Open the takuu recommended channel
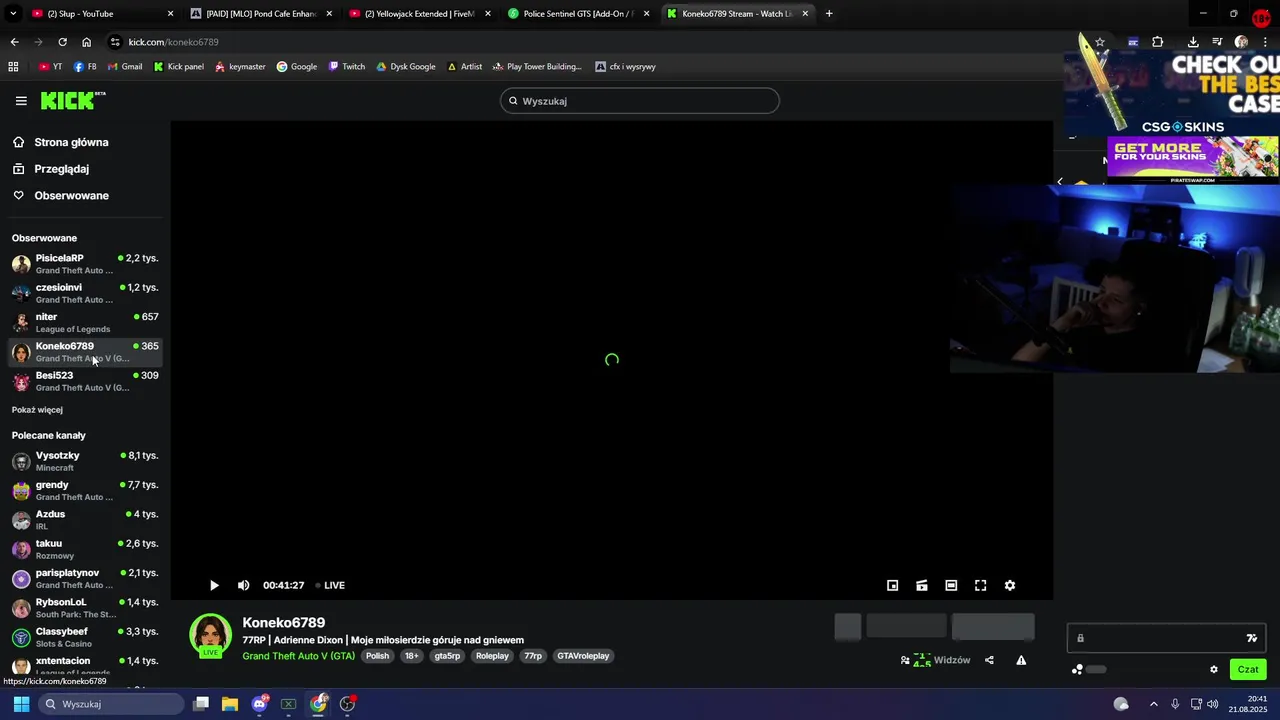The image size is (1280, 720). pyautogui.click(x=85, y=549)
